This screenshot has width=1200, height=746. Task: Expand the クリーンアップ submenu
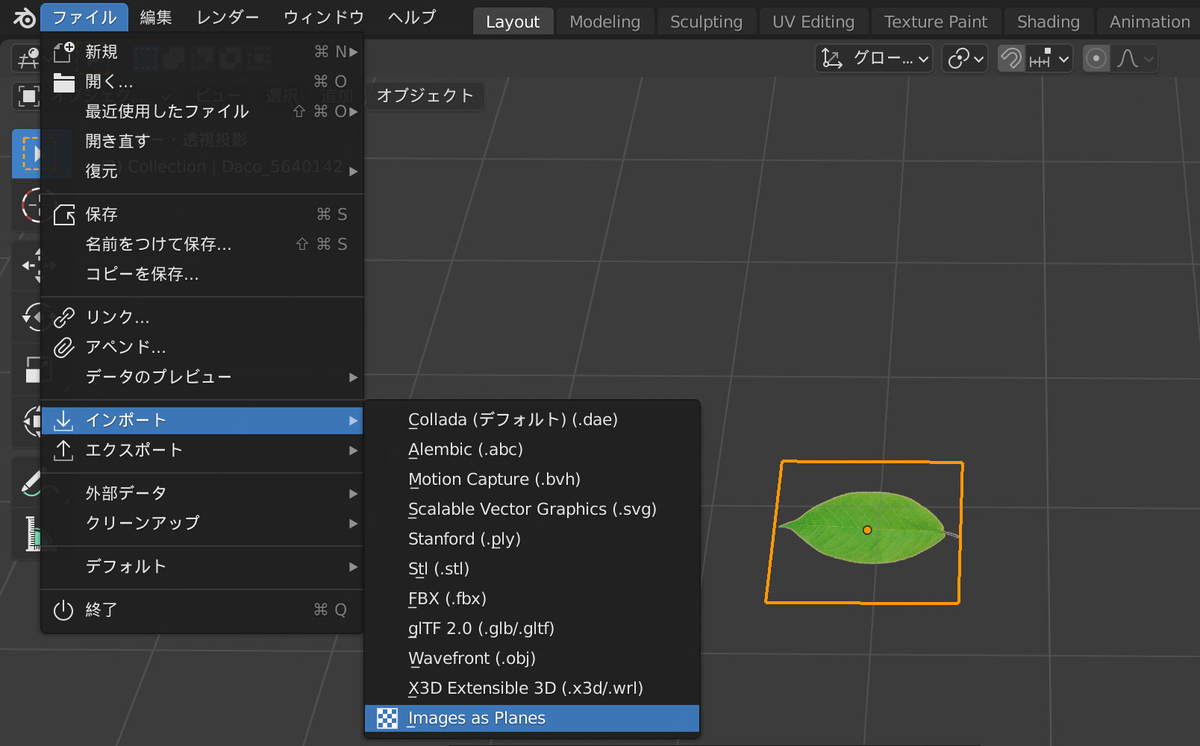coord(202,523)
